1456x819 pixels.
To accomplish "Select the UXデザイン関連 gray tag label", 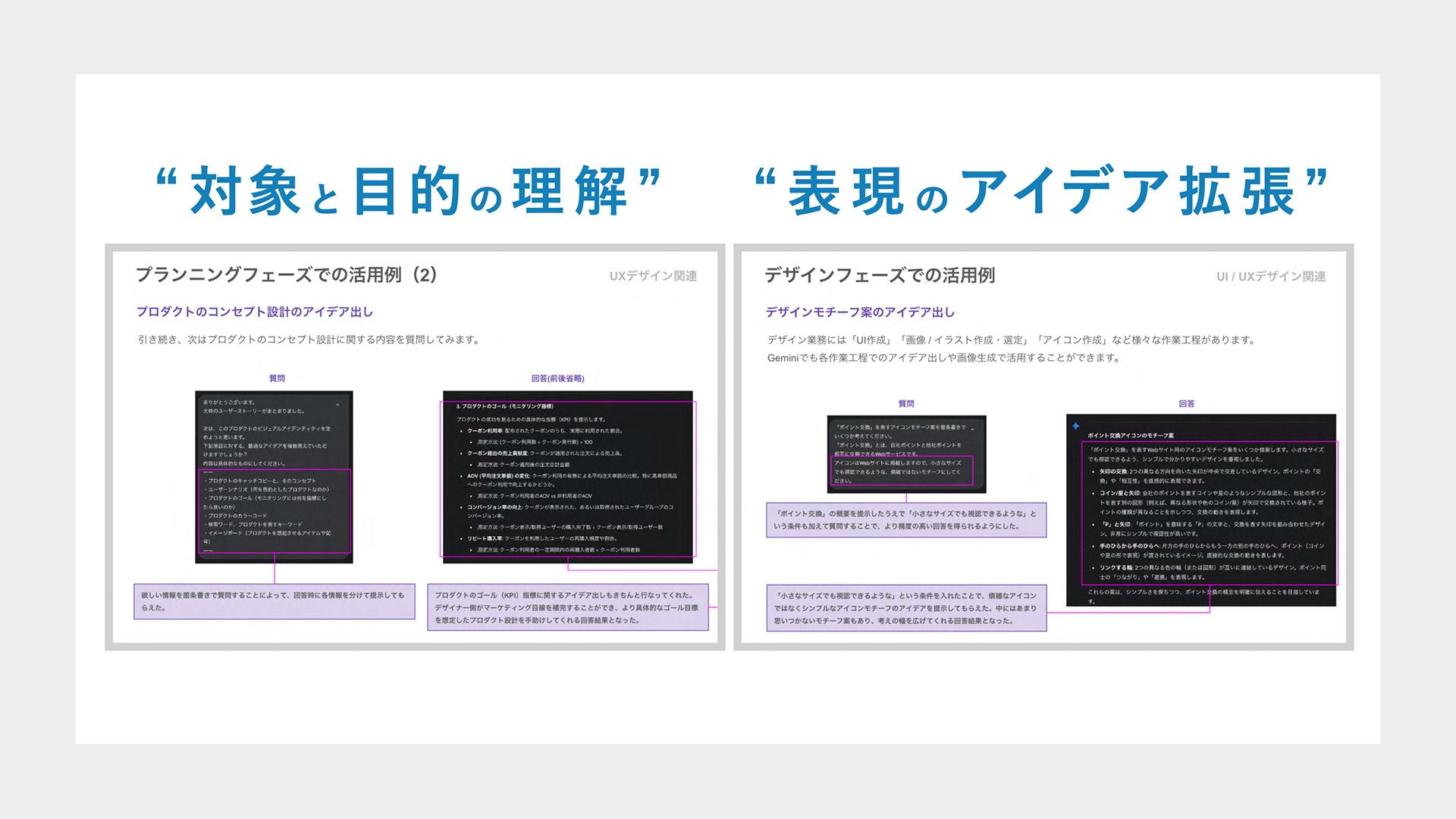I will [653, 276].
